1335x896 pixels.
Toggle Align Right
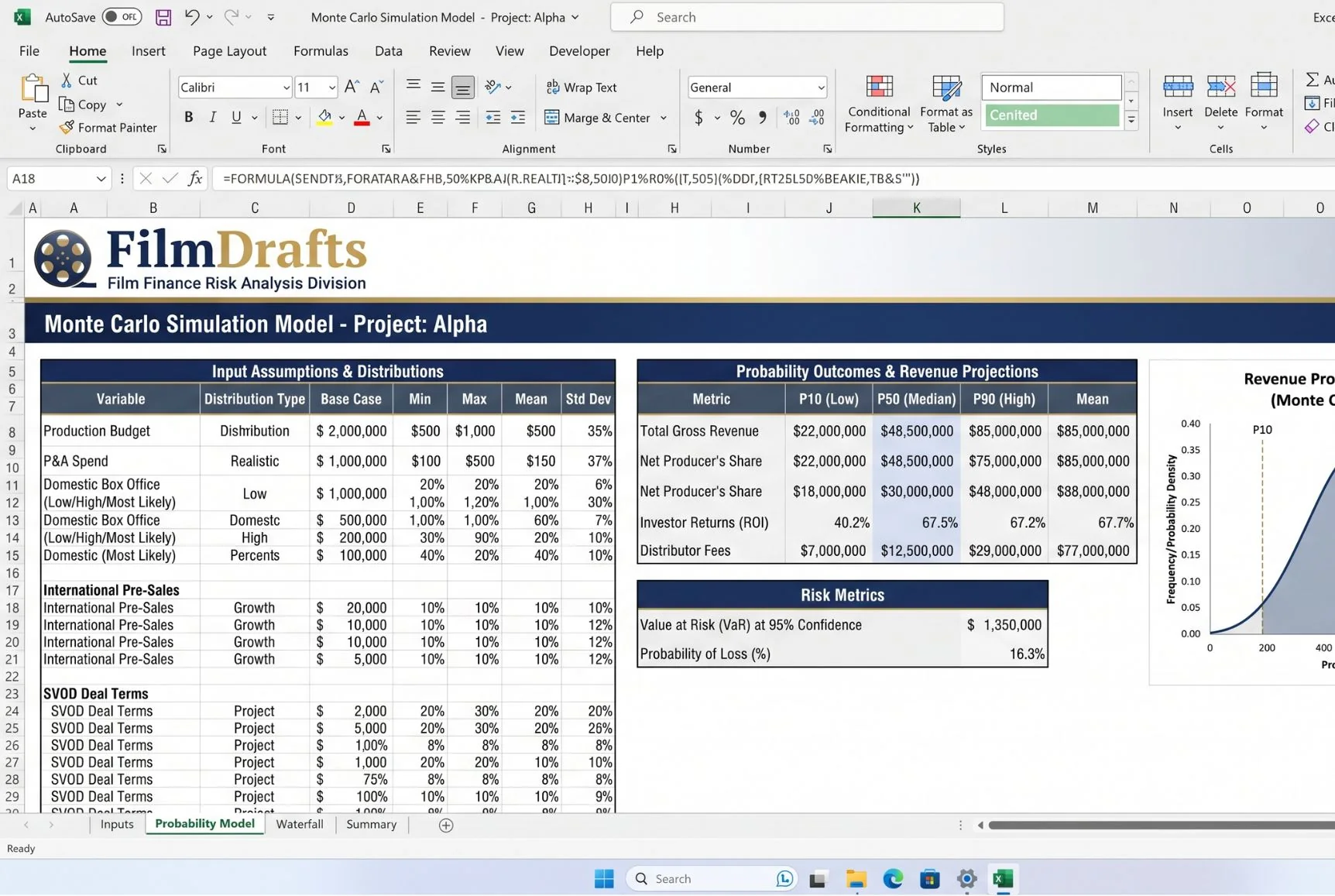coord(462,117)
